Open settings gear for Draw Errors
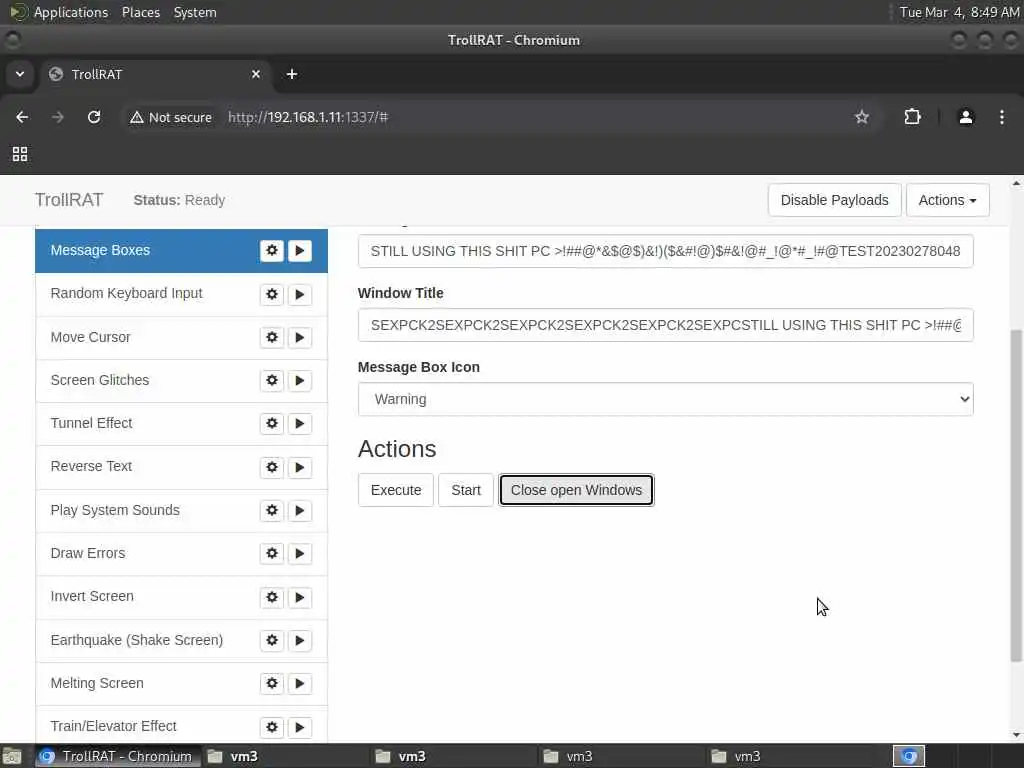Screen dimensions: 1024x768 [x=272, y=554]
